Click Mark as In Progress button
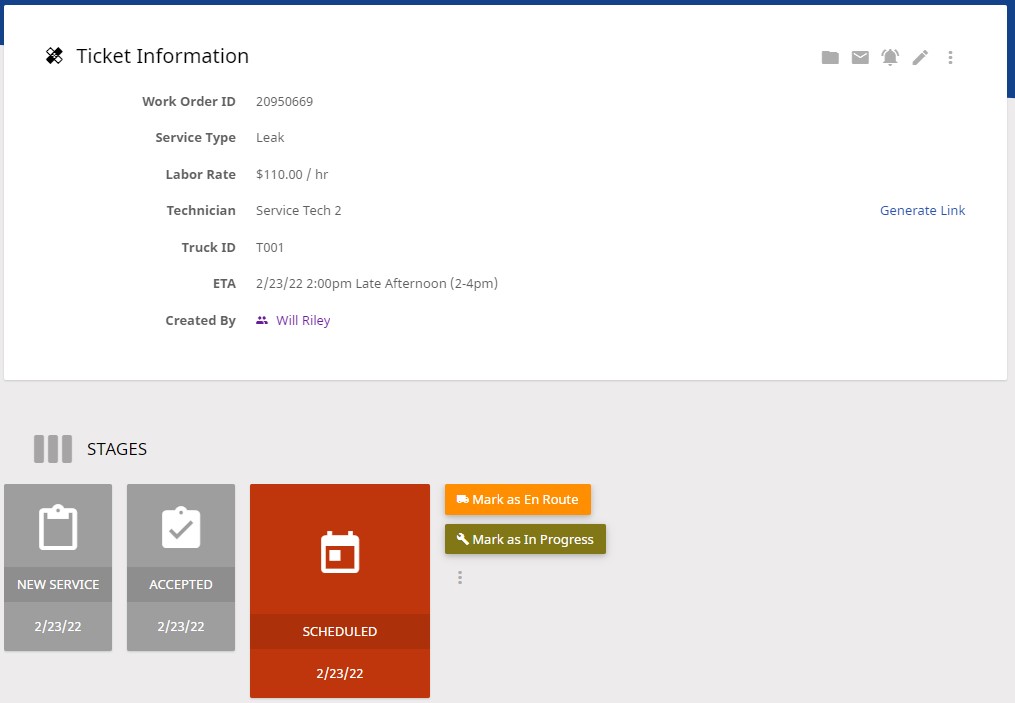The height and width of the screenshot is (703, 1015). pos(525,539)
